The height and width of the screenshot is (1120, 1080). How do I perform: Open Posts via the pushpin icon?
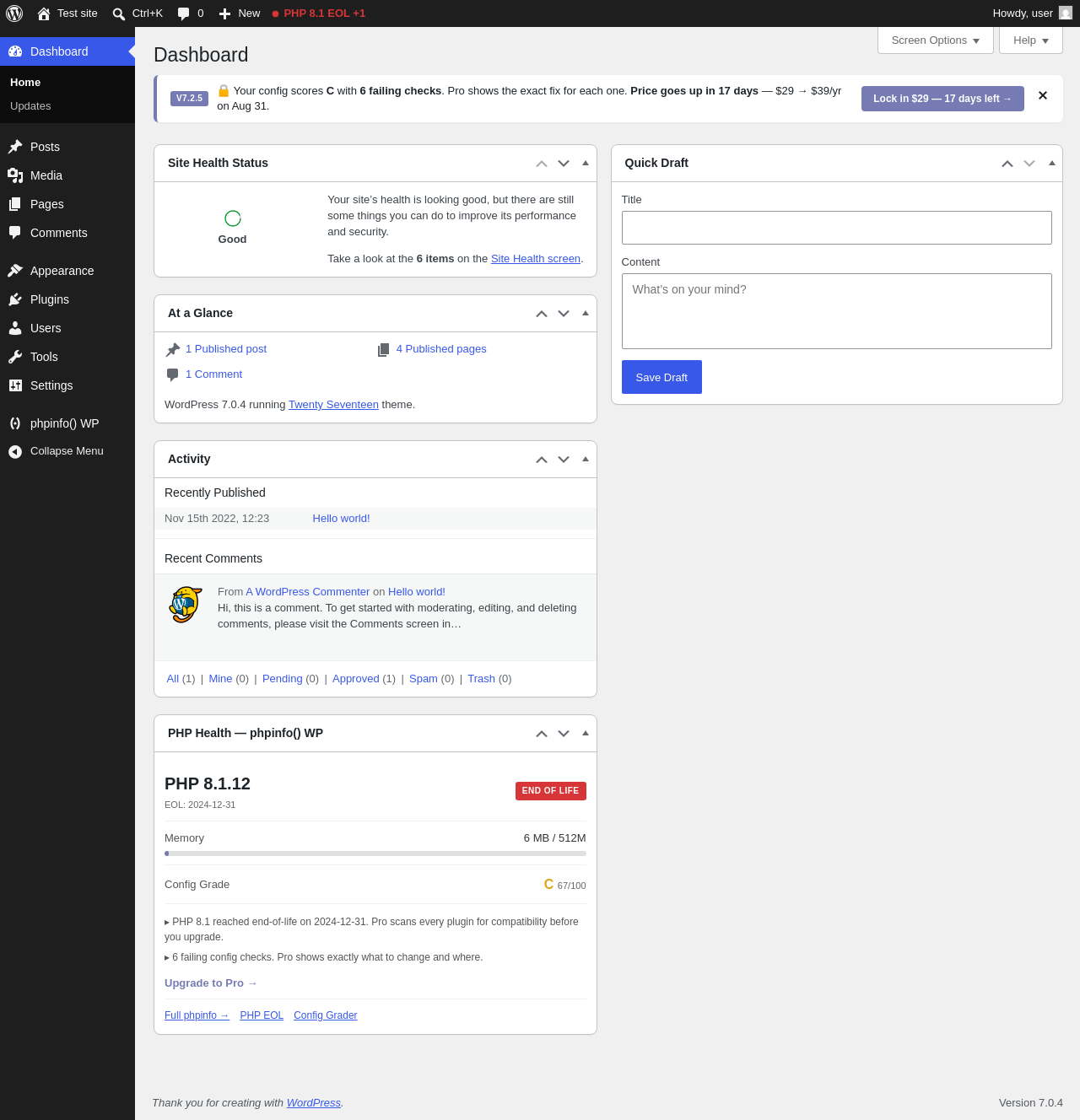(15, 147)
